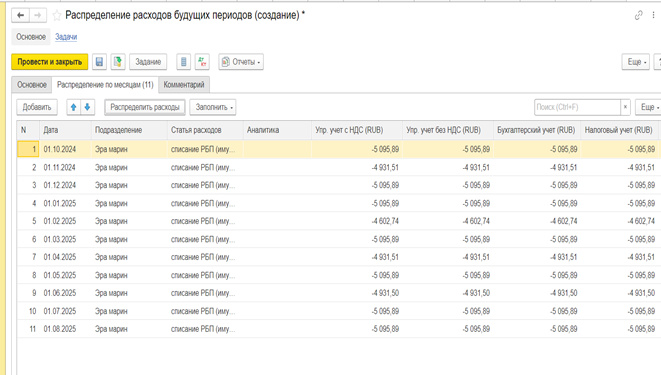The image size is (661, 375).
Task: Click Упр. учет с НДС column header
Action: pyautogui.click(x=357, y=130)
